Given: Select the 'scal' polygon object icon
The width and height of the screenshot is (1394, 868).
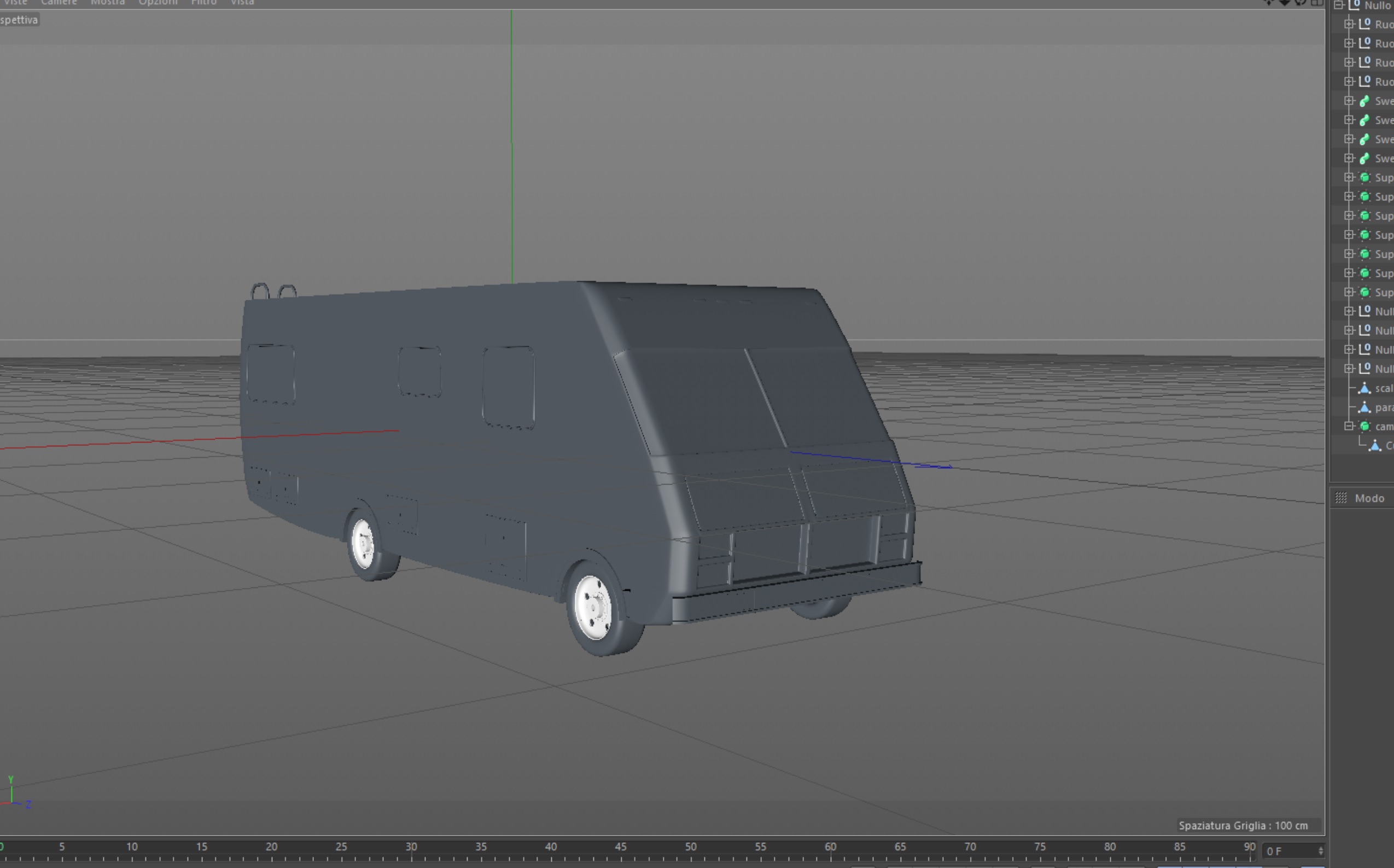Looking at the screenshot, I should pyautogui.click(x=1364, y=389).
